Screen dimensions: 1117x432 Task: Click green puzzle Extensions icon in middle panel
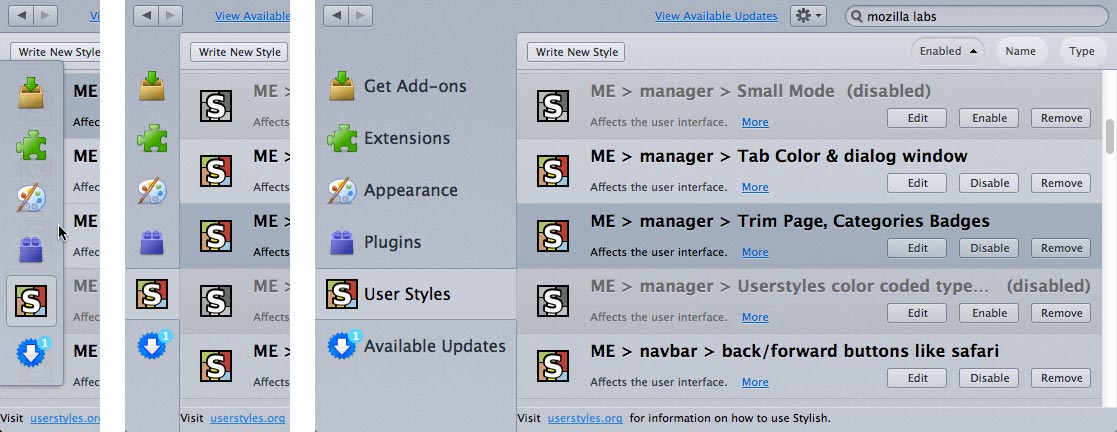tap(152, 138)
